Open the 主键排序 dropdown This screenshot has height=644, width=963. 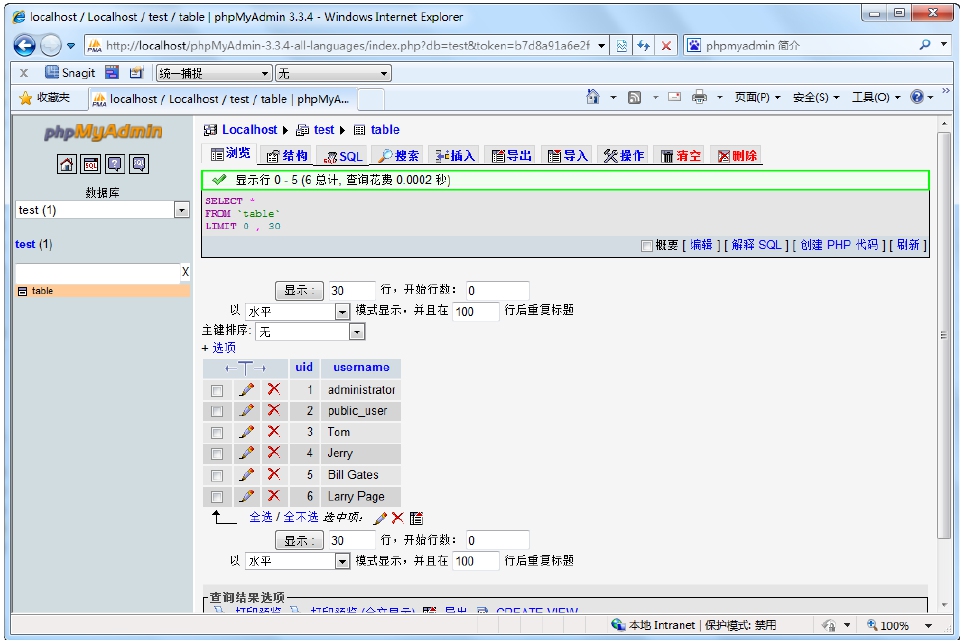pyautogui.click(x=310, y=332)
